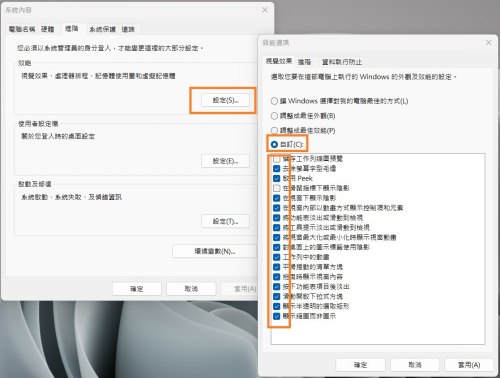Switch to the 資料執行防止 tab
501x378 pixels.
[342, 62]
